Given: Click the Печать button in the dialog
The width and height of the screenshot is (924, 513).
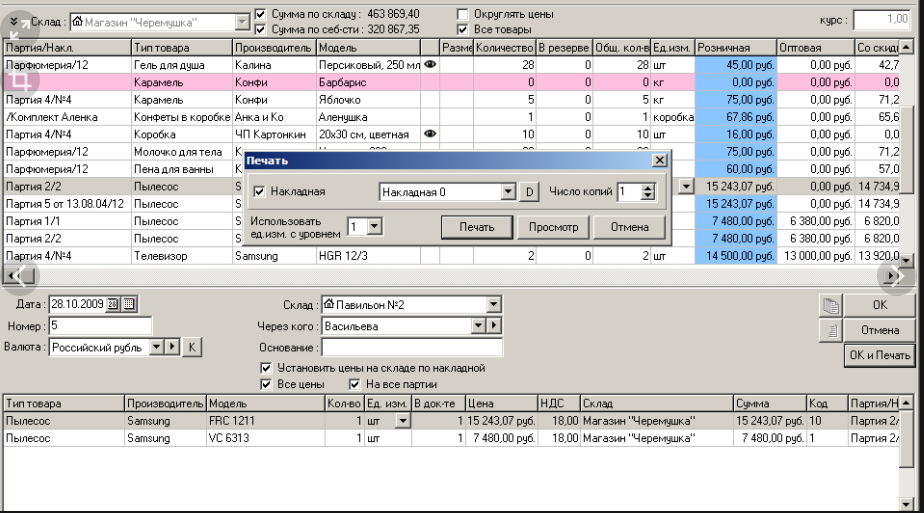Looking at the screenshot, I should [477, 227].
